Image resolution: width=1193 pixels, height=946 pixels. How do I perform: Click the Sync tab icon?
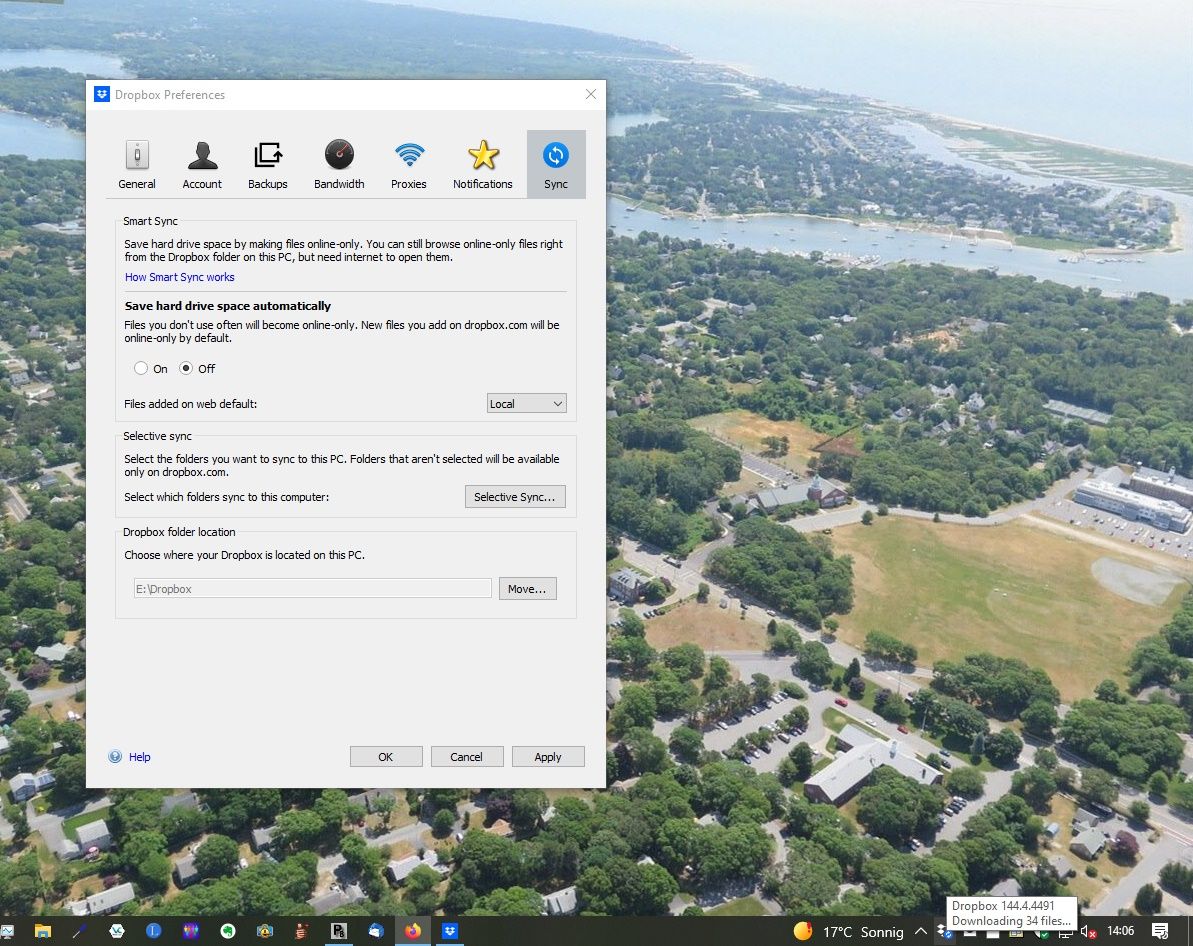(556, 155)
